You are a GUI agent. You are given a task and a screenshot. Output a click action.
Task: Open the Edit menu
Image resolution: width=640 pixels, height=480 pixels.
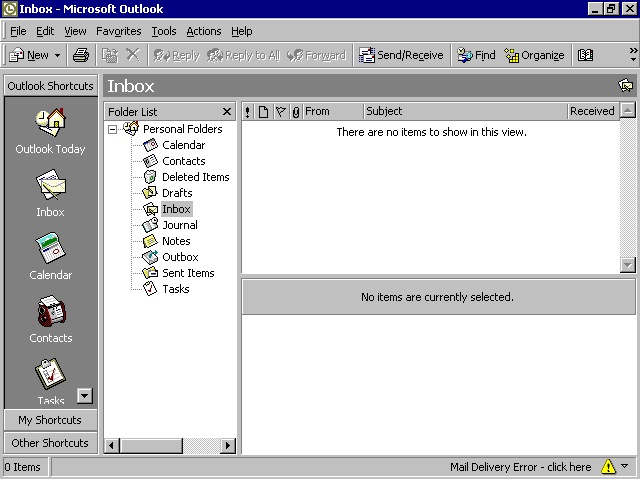pyautogui.click(x=45, y=31)
